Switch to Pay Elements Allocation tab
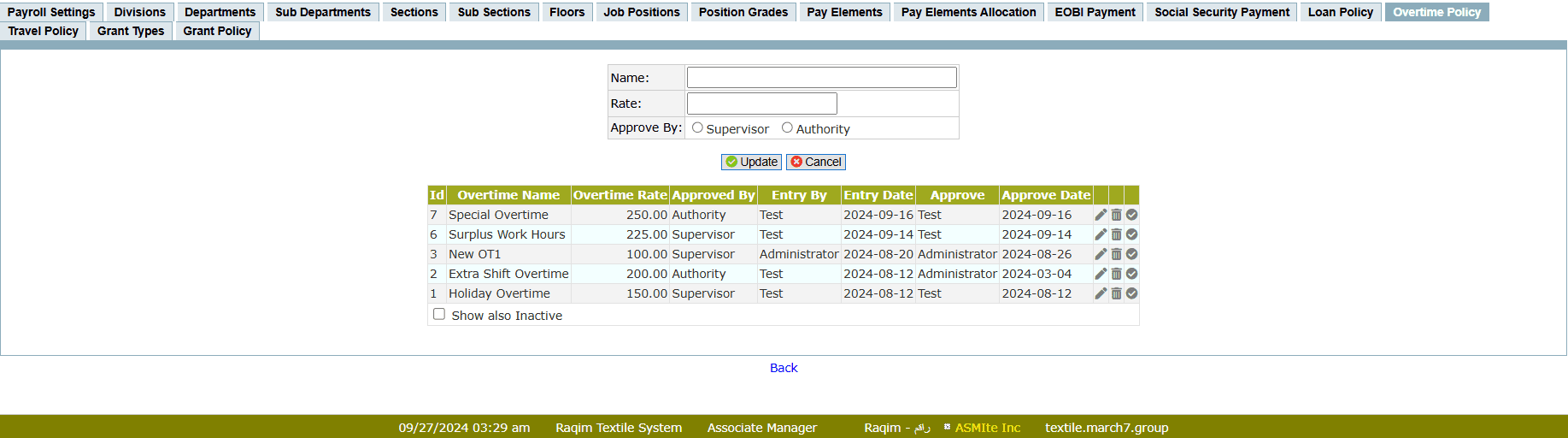This screenshot has width=1568, height=438. pyautogui.click(x=968, y=12)
